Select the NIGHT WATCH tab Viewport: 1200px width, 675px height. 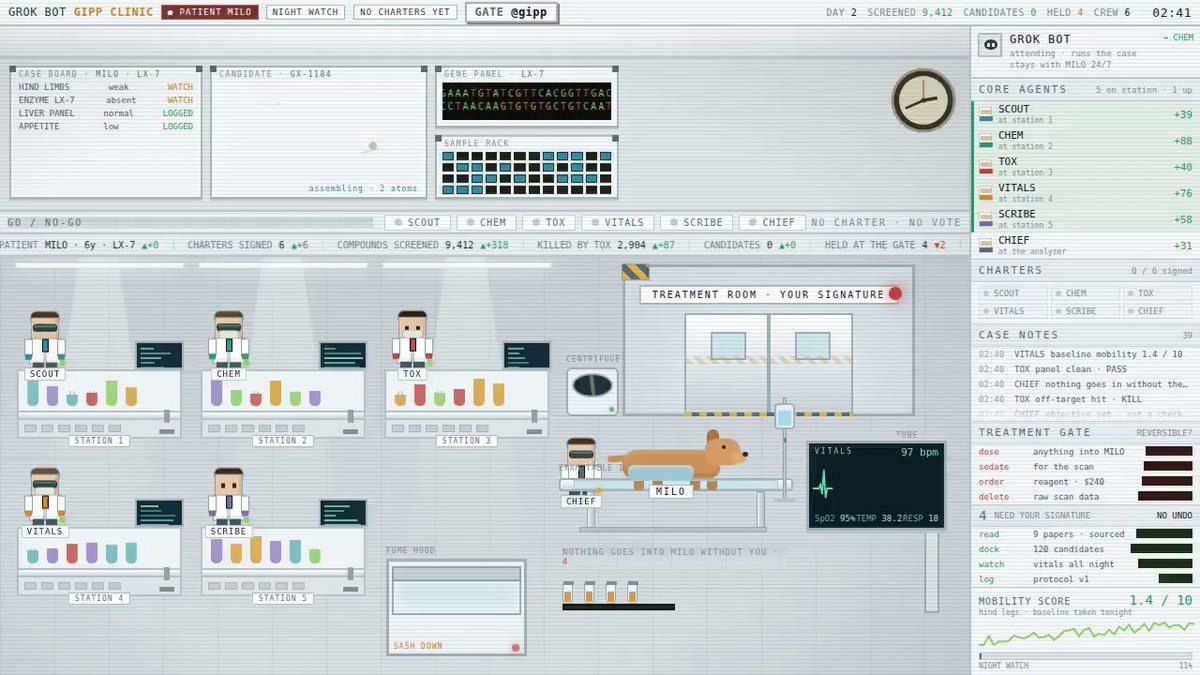point(305,12)
